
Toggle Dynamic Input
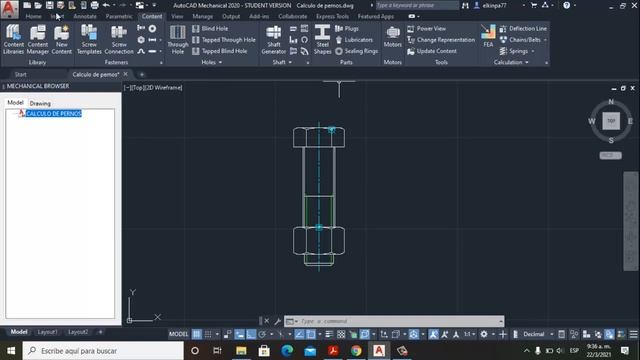click(240, 334)
